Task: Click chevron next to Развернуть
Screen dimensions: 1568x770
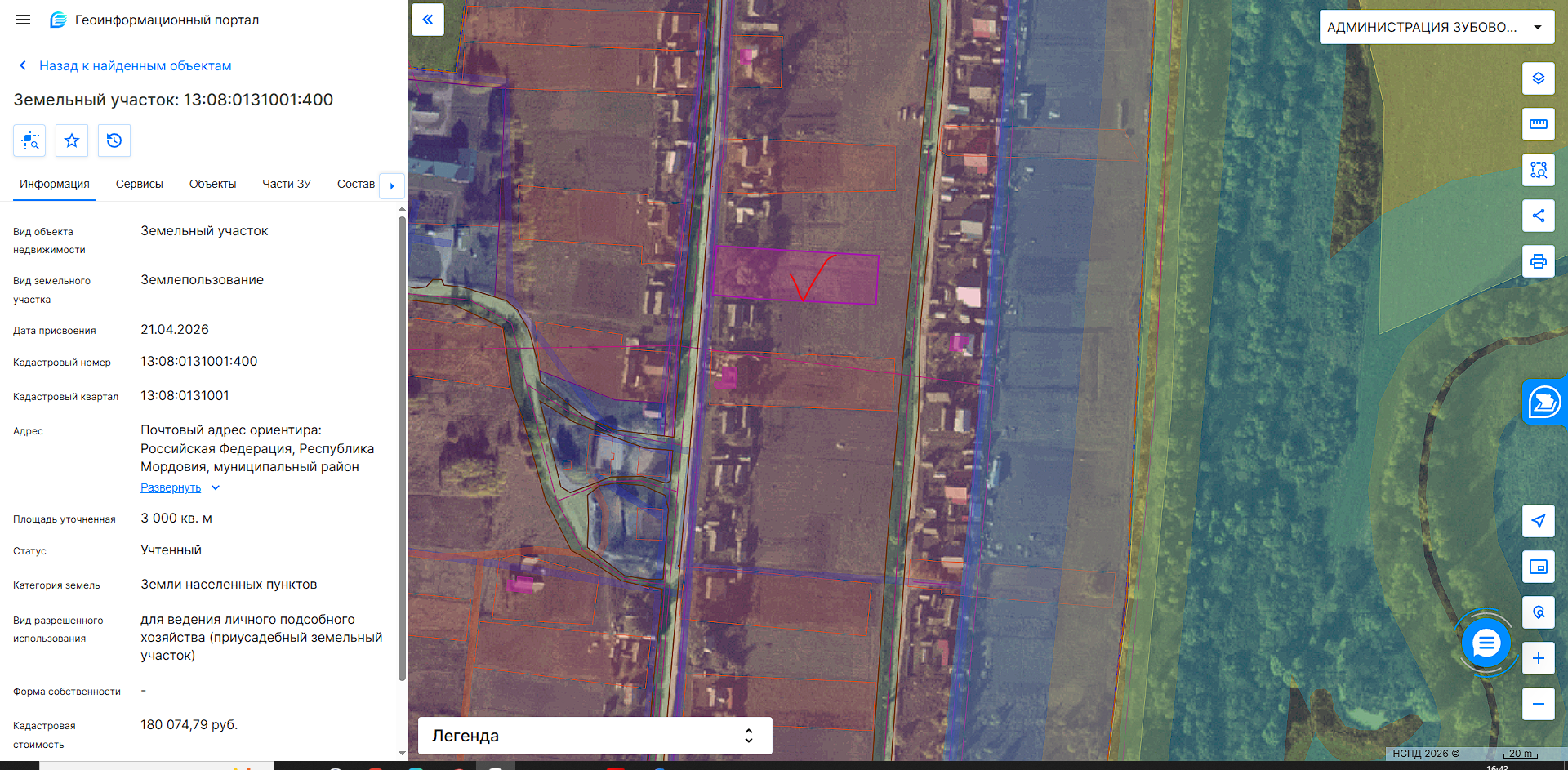Action: coord(216,487)
